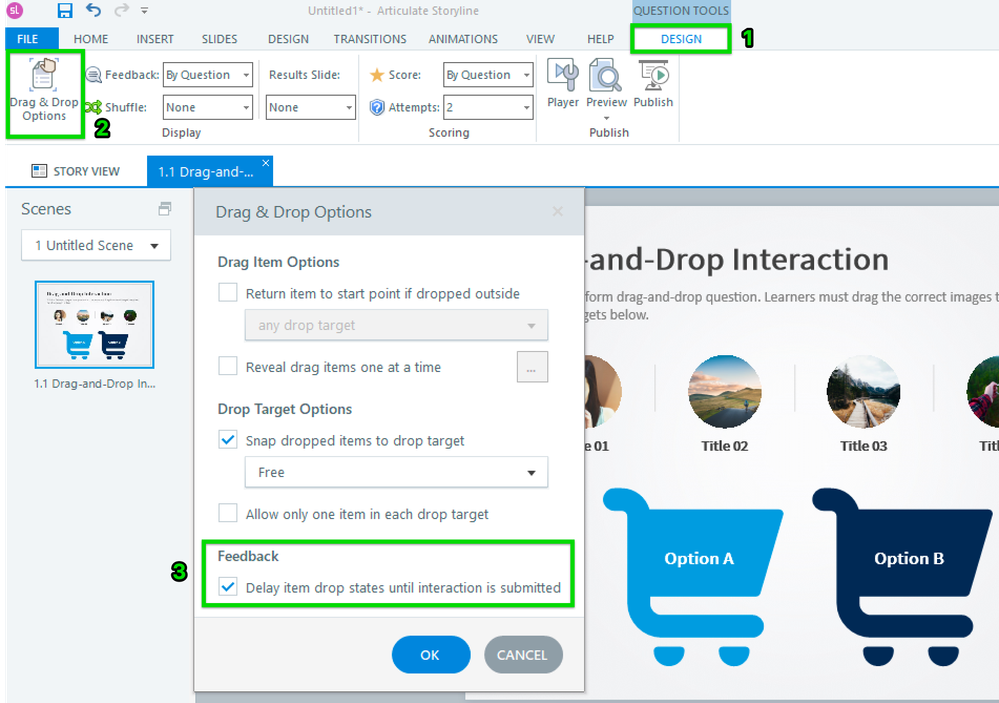Switch to STORY VIEW tab

(x=76, y=171)
